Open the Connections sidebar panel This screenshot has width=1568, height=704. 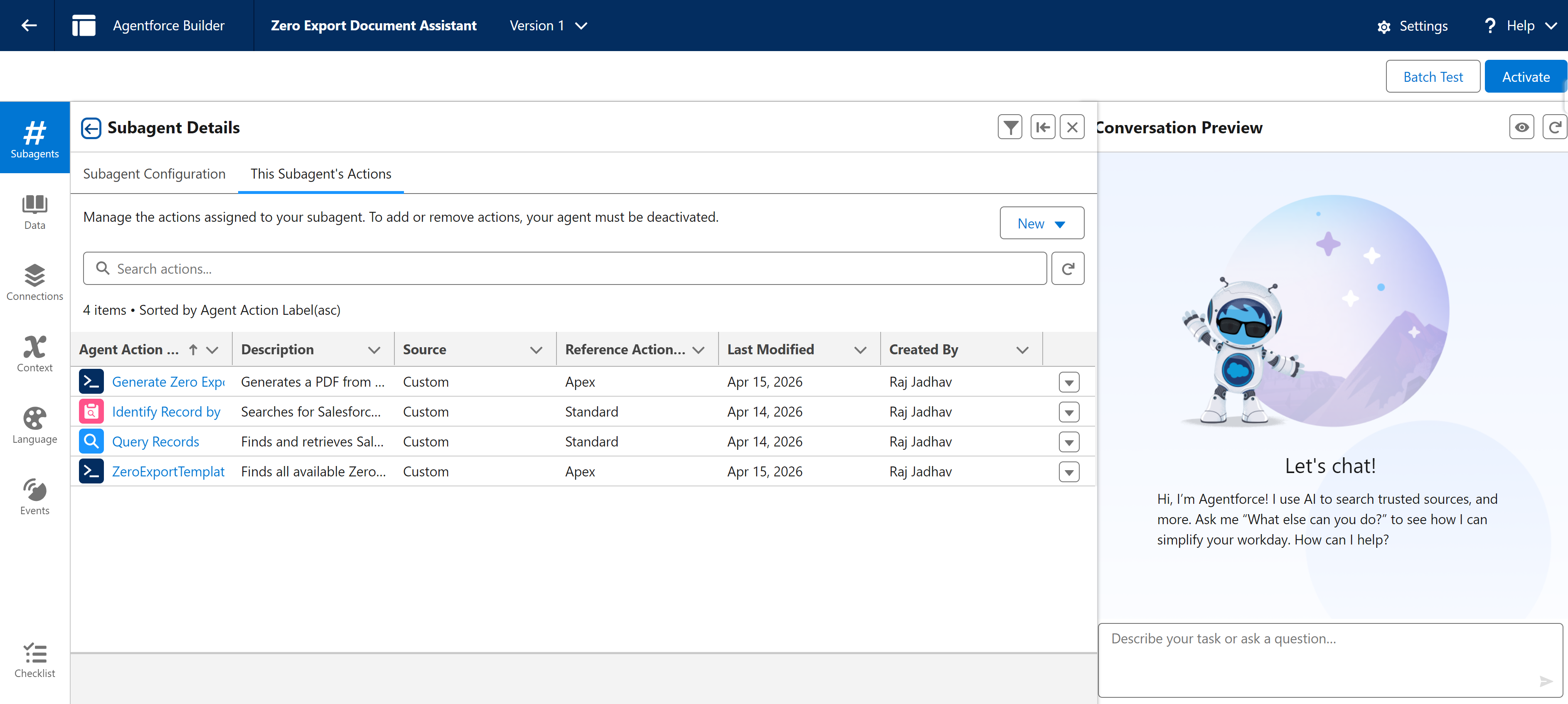[x=34, y=283]
